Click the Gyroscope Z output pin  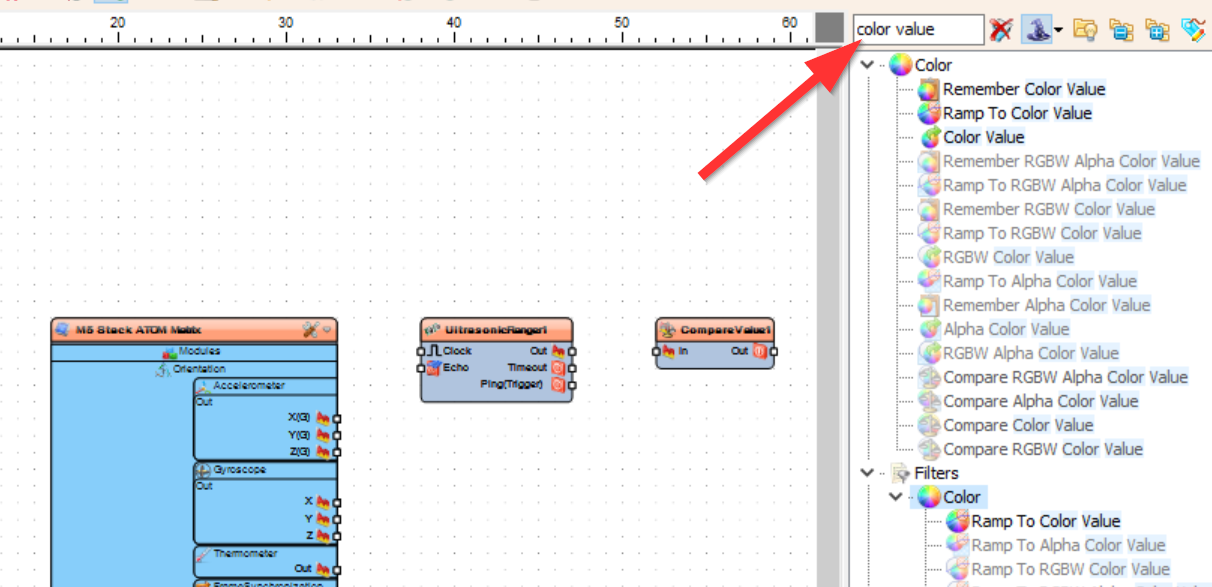tap(337, 536)
